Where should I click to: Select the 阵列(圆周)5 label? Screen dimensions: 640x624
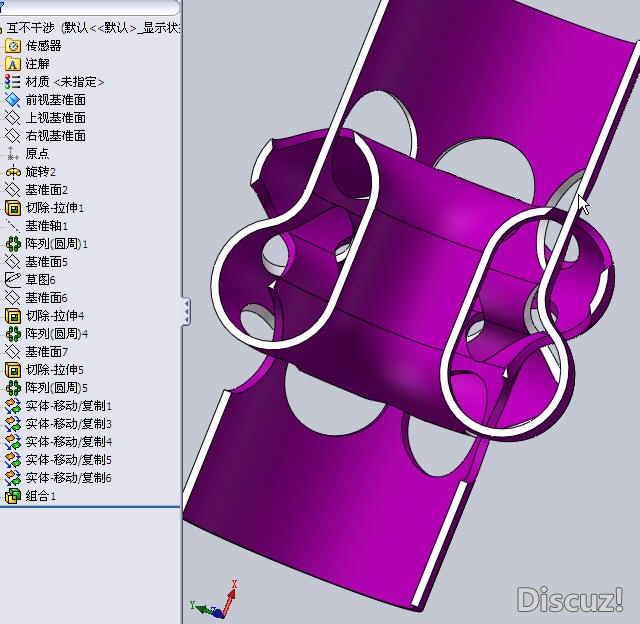(56, 388)
